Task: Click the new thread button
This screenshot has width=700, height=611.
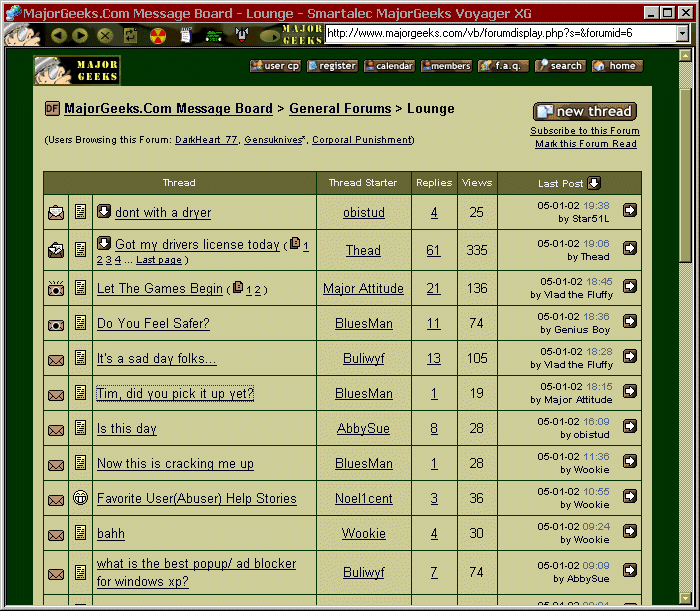Action: coord(585,111)
